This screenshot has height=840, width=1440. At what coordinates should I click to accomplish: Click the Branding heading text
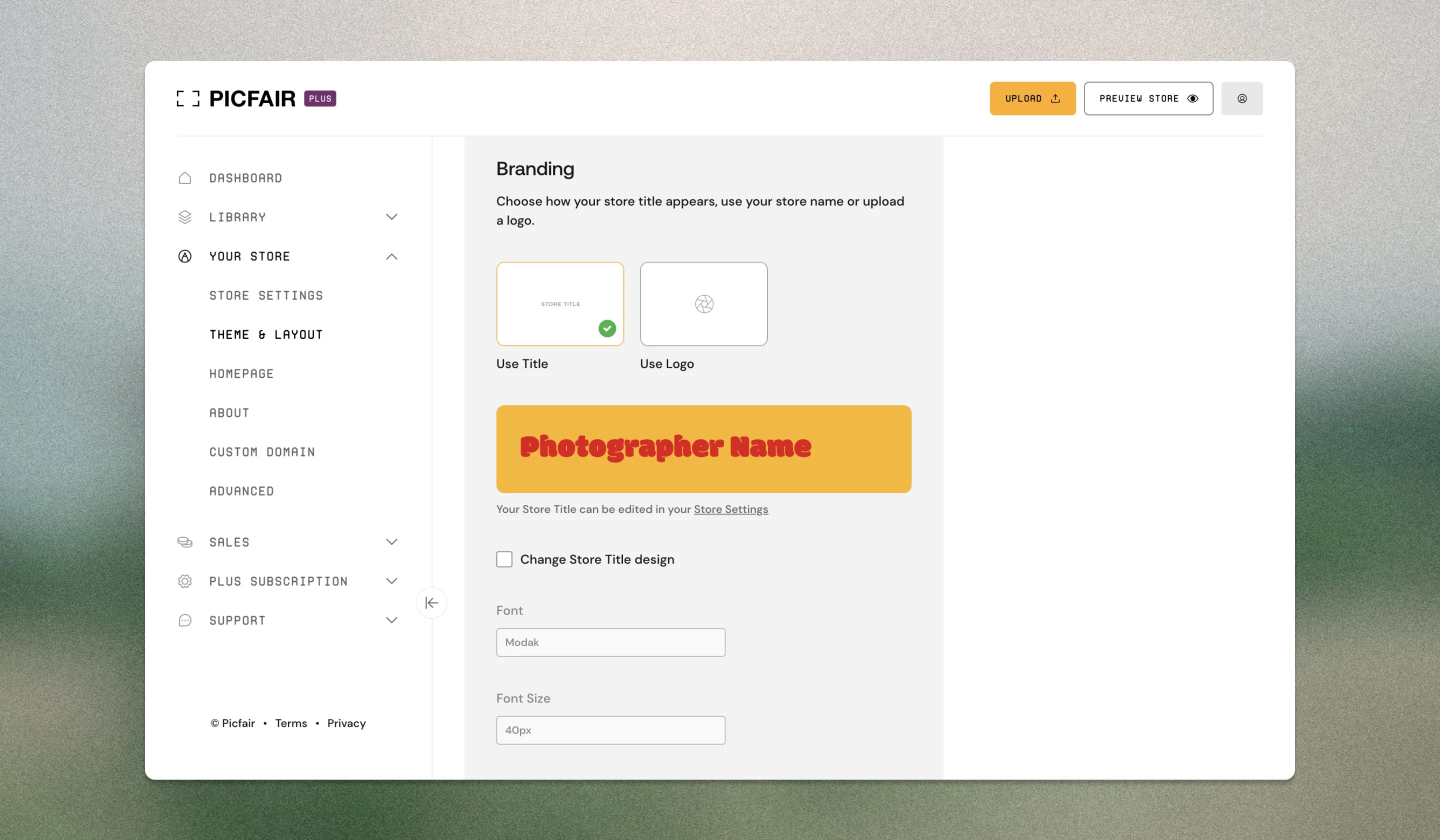click(x=535, y=169)
